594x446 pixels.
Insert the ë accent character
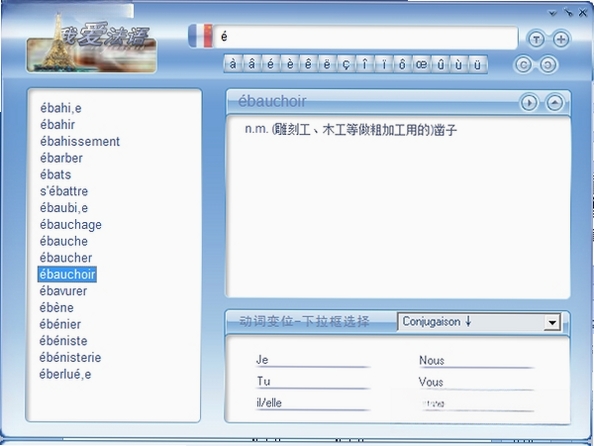coord(327,64)
